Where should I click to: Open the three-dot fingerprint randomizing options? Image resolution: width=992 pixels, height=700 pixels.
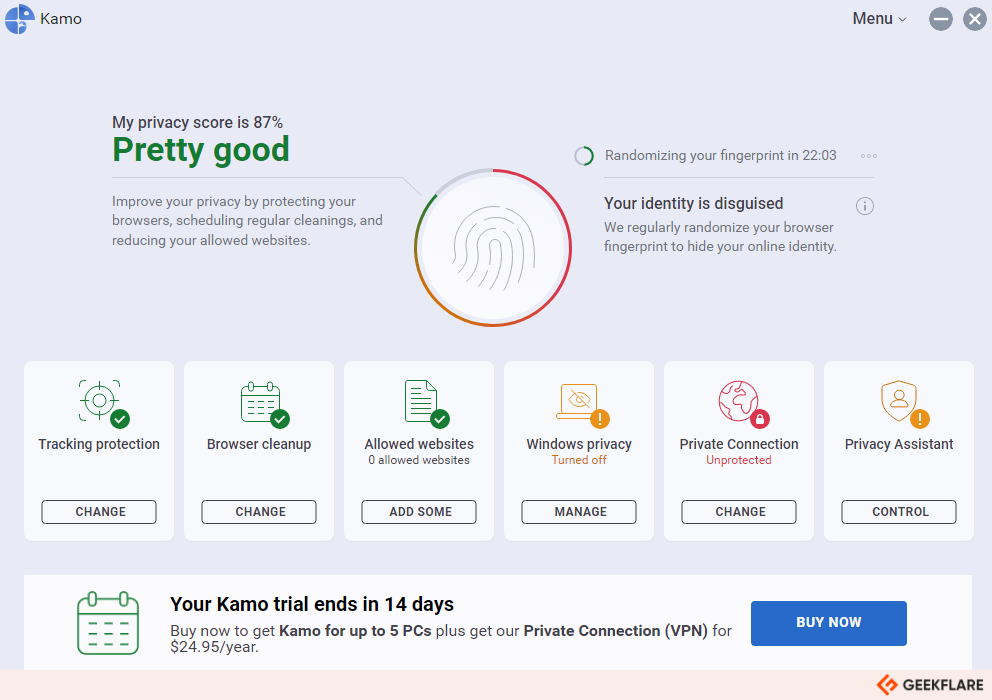(869, 156)
